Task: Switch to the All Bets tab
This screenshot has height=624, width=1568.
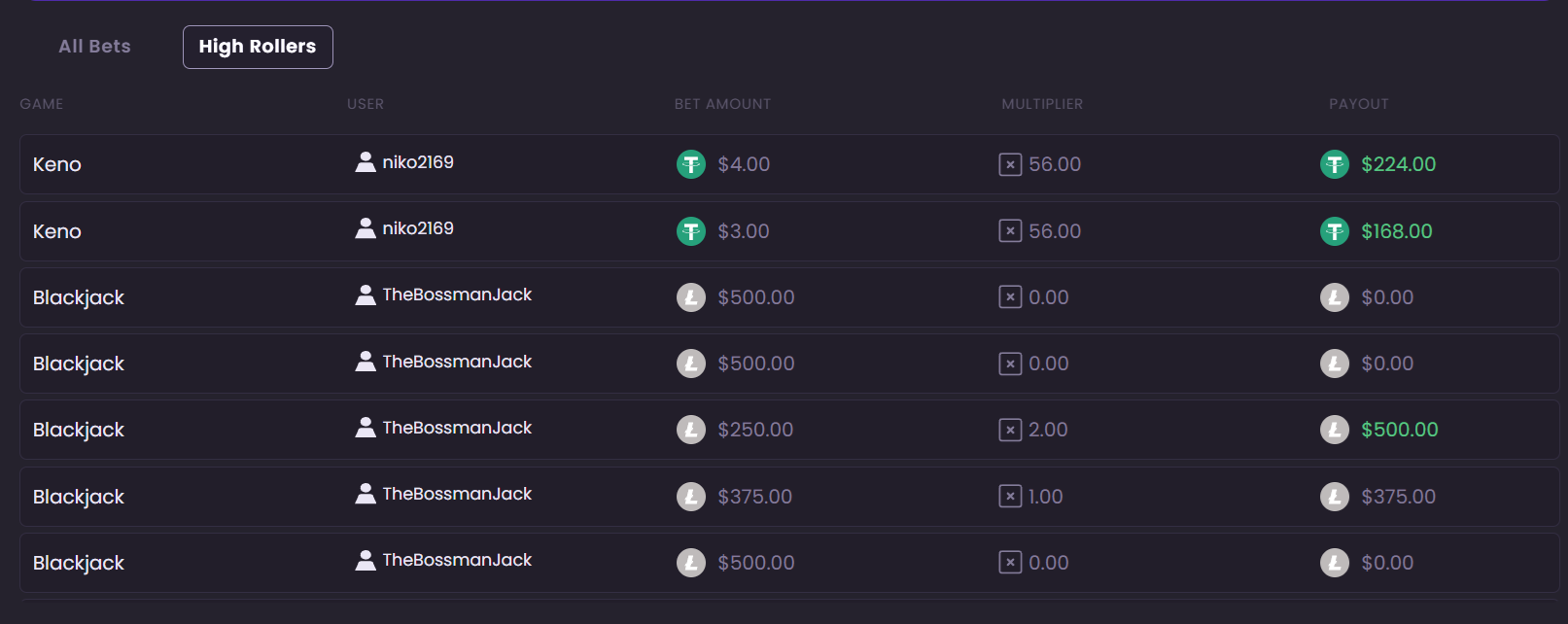Action: tap(94, 47)
